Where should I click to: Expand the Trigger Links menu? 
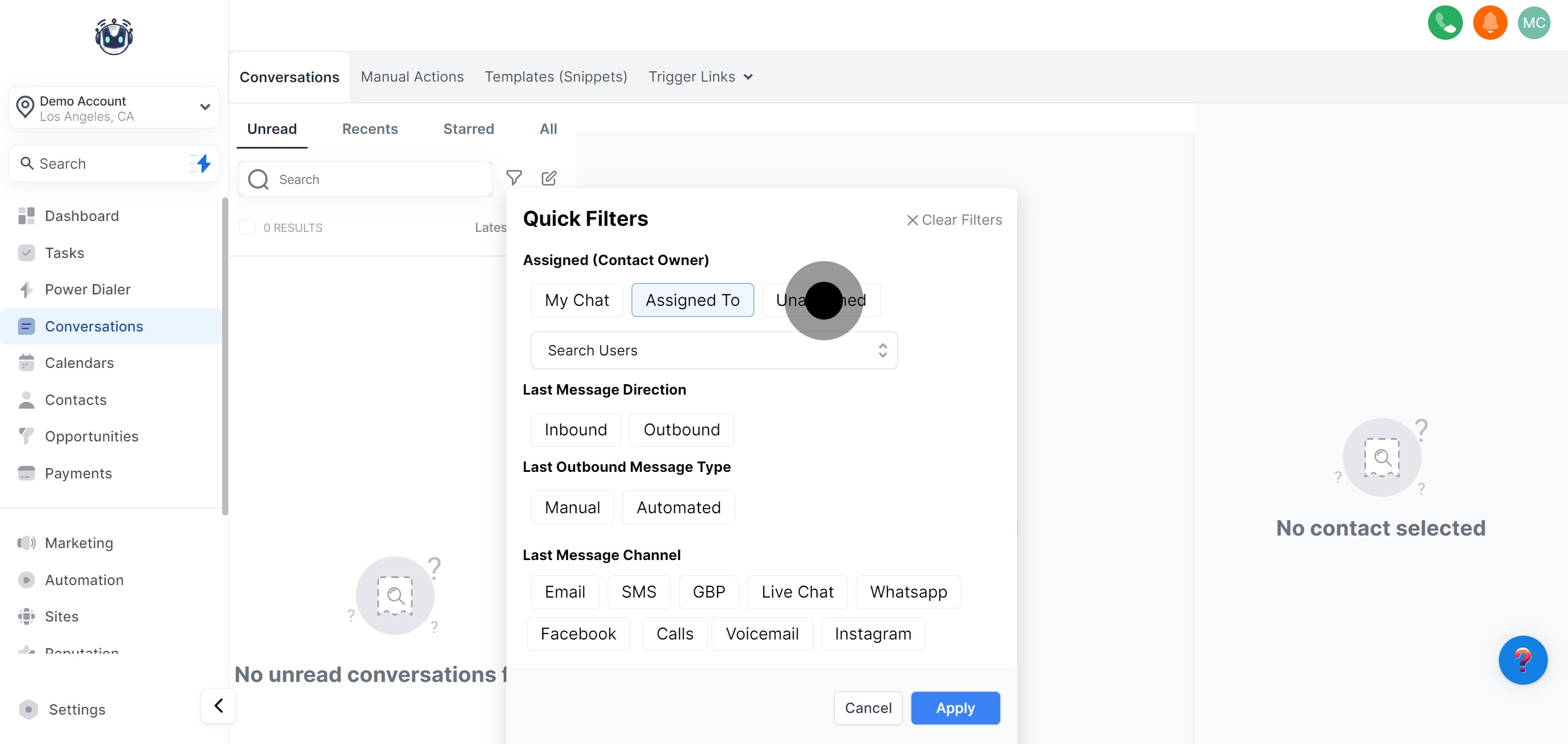coord(700,77)
